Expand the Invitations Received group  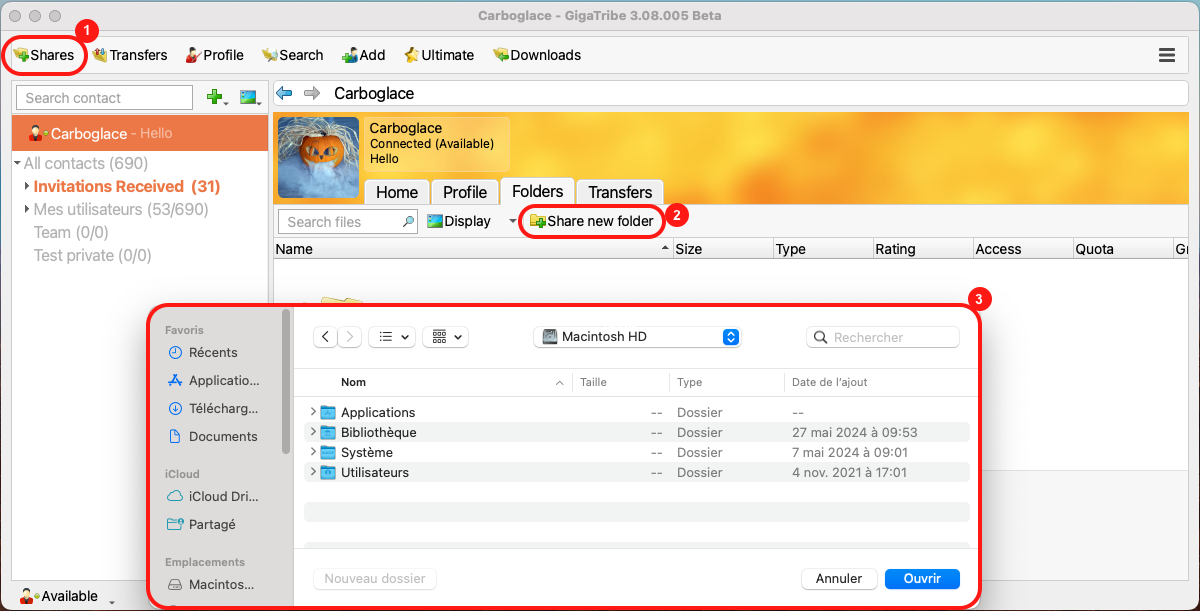click(27, 186)
